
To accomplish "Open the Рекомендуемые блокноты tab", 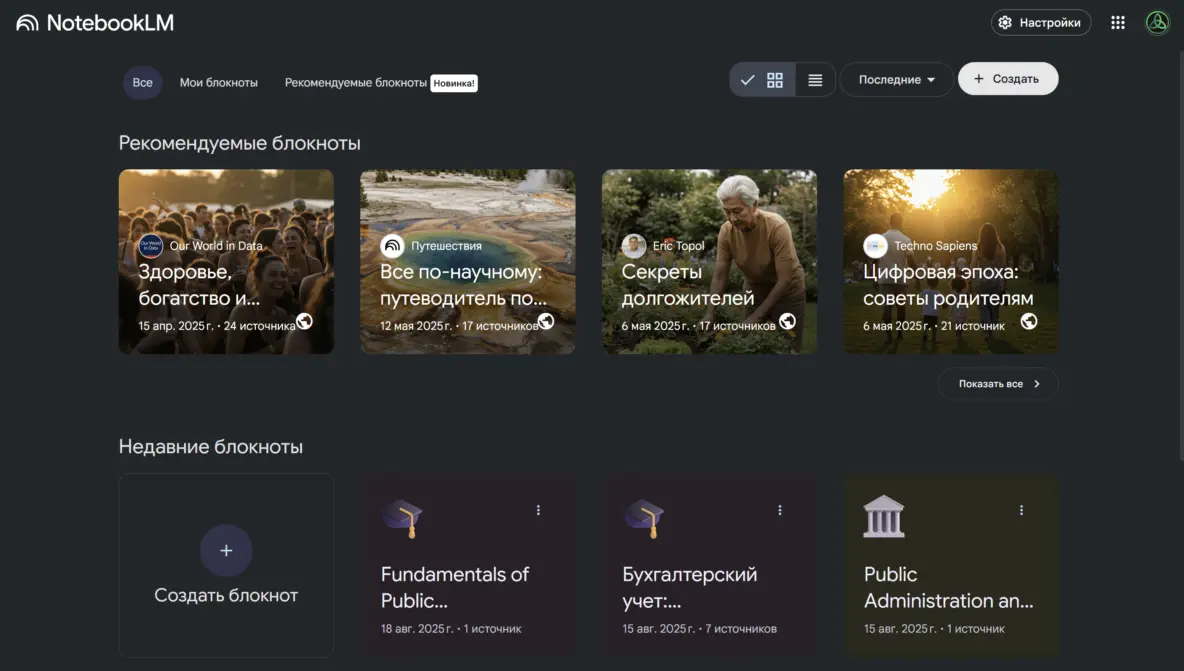I will pyautogui.click(x=356, y=83).
